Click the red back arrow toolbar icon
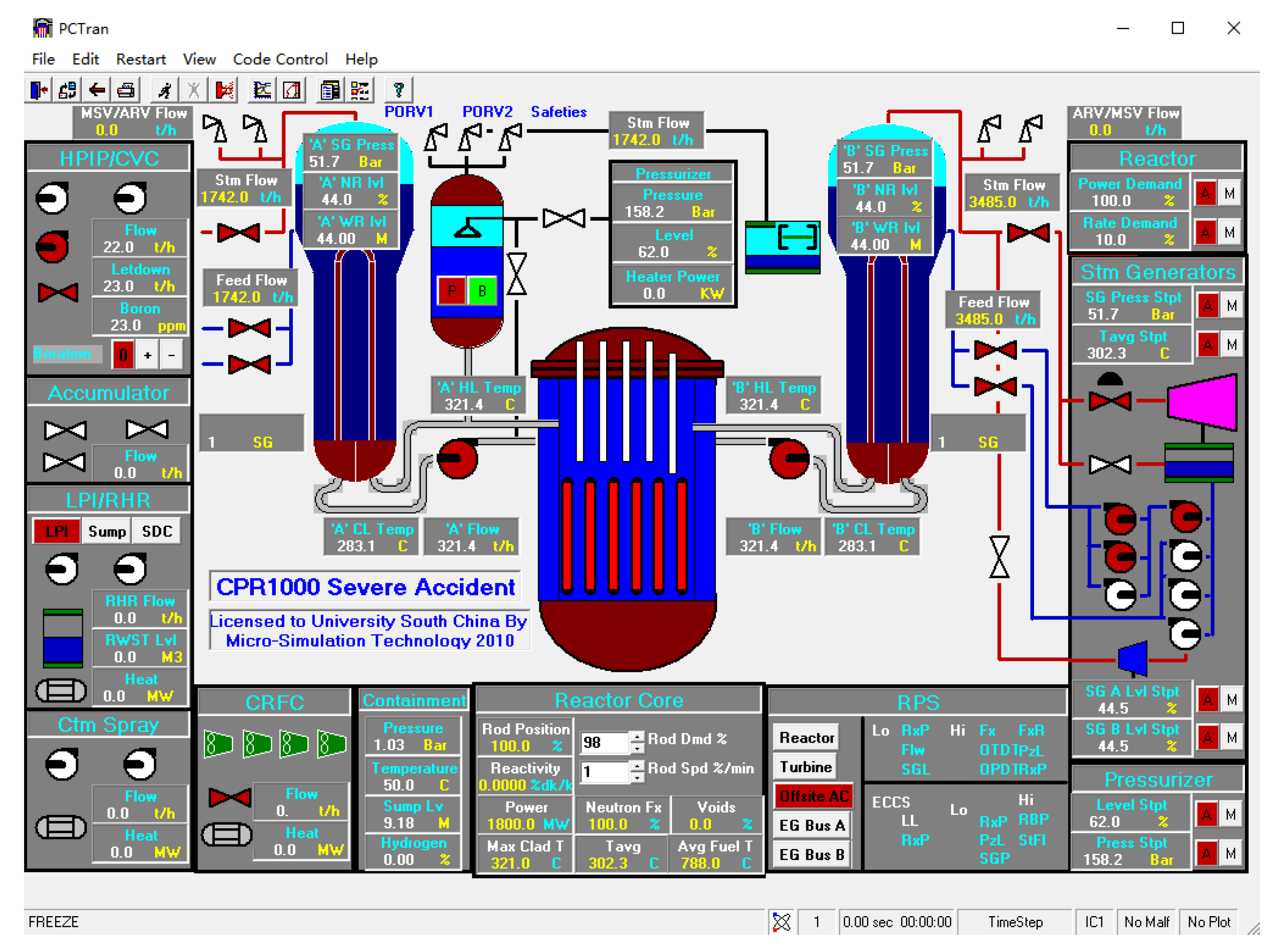The image size is (1275, 952). 97,90
